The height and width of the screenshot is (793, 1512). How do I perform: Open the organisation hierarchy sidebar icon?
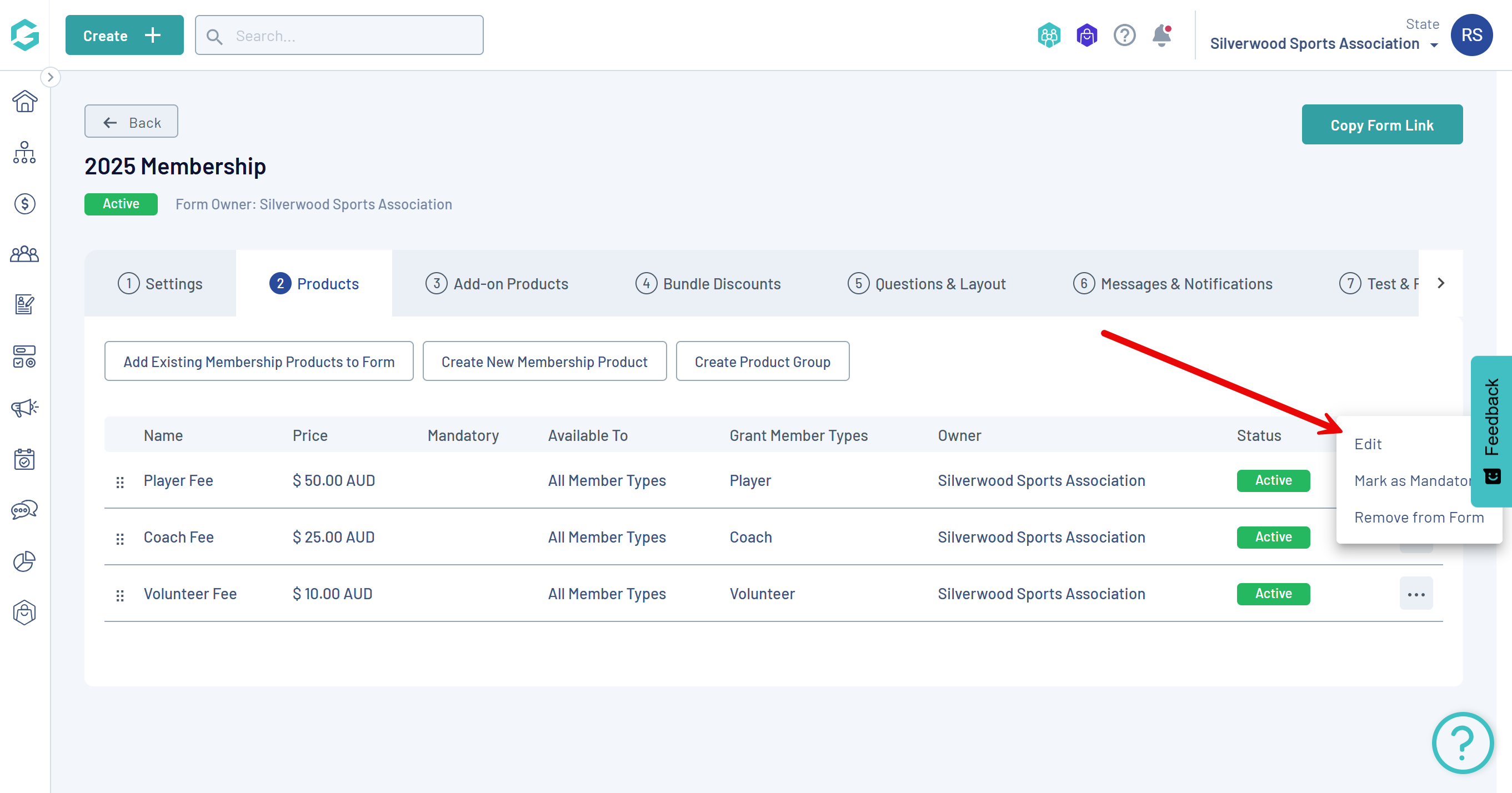tap(24, 153)
